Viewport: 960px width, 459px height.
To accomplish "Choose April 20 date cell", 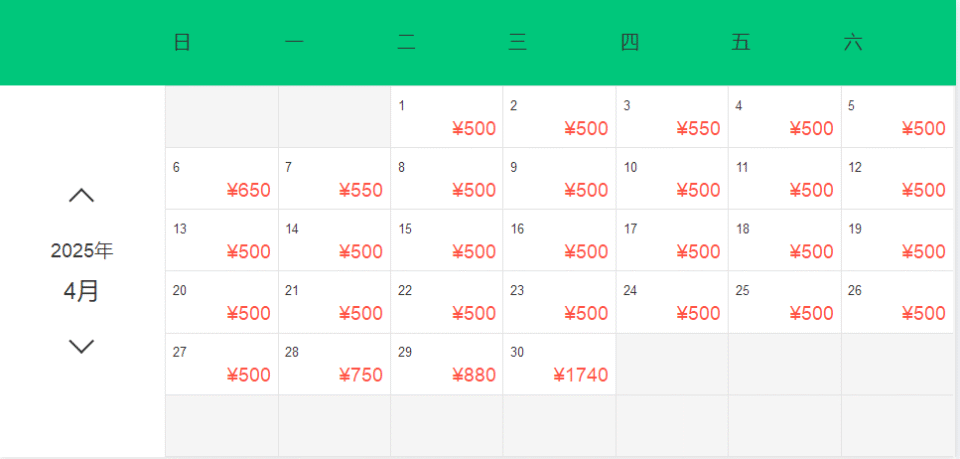I will 222,302.
